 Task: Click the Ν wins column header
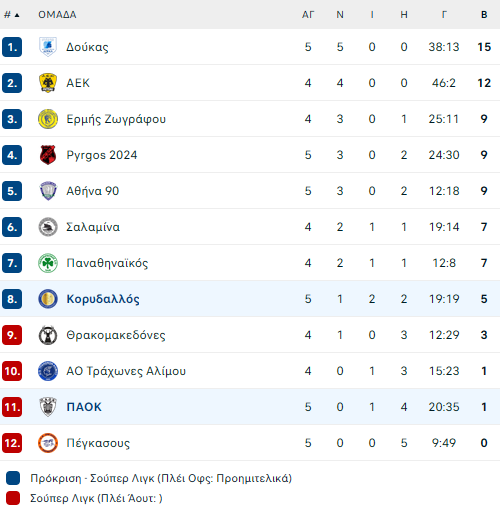(x=340, y=15)
